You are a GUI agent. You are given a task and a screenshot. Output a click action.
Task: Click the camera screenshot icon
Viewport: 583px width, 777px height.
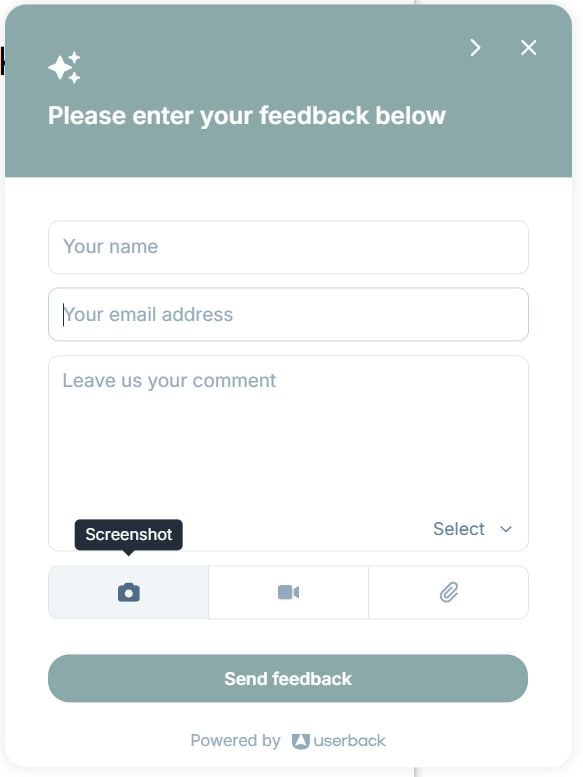(x=129, y=592)
